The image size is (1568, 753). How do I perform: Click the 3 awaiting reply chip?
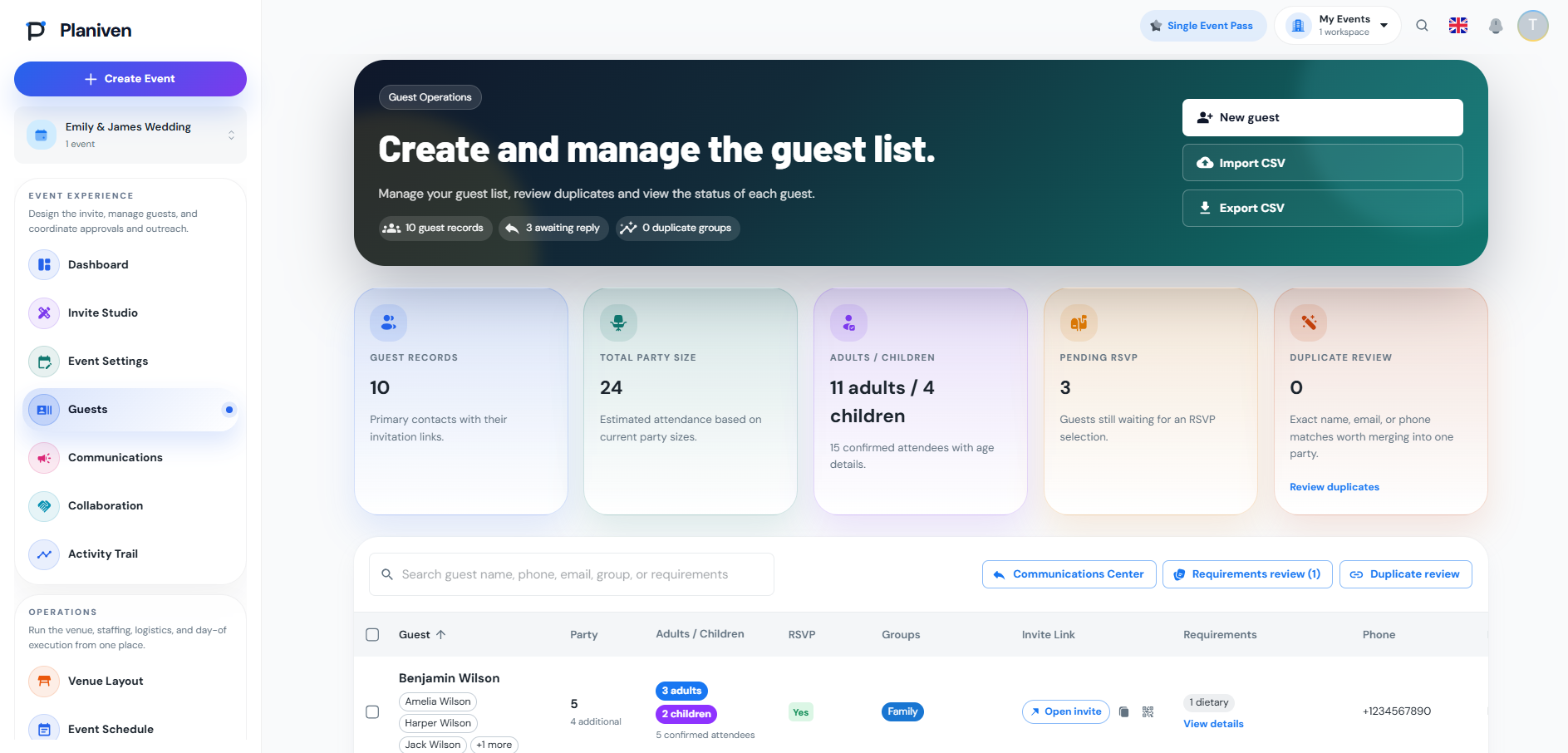[553, 229]
